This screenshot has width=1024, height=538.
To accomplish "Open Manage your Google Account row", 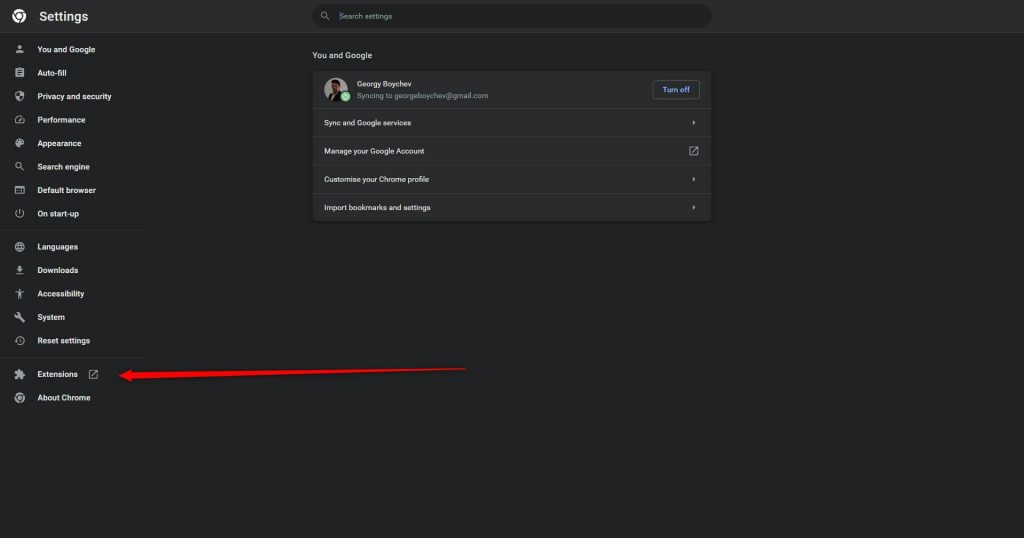I will (511, 151).
